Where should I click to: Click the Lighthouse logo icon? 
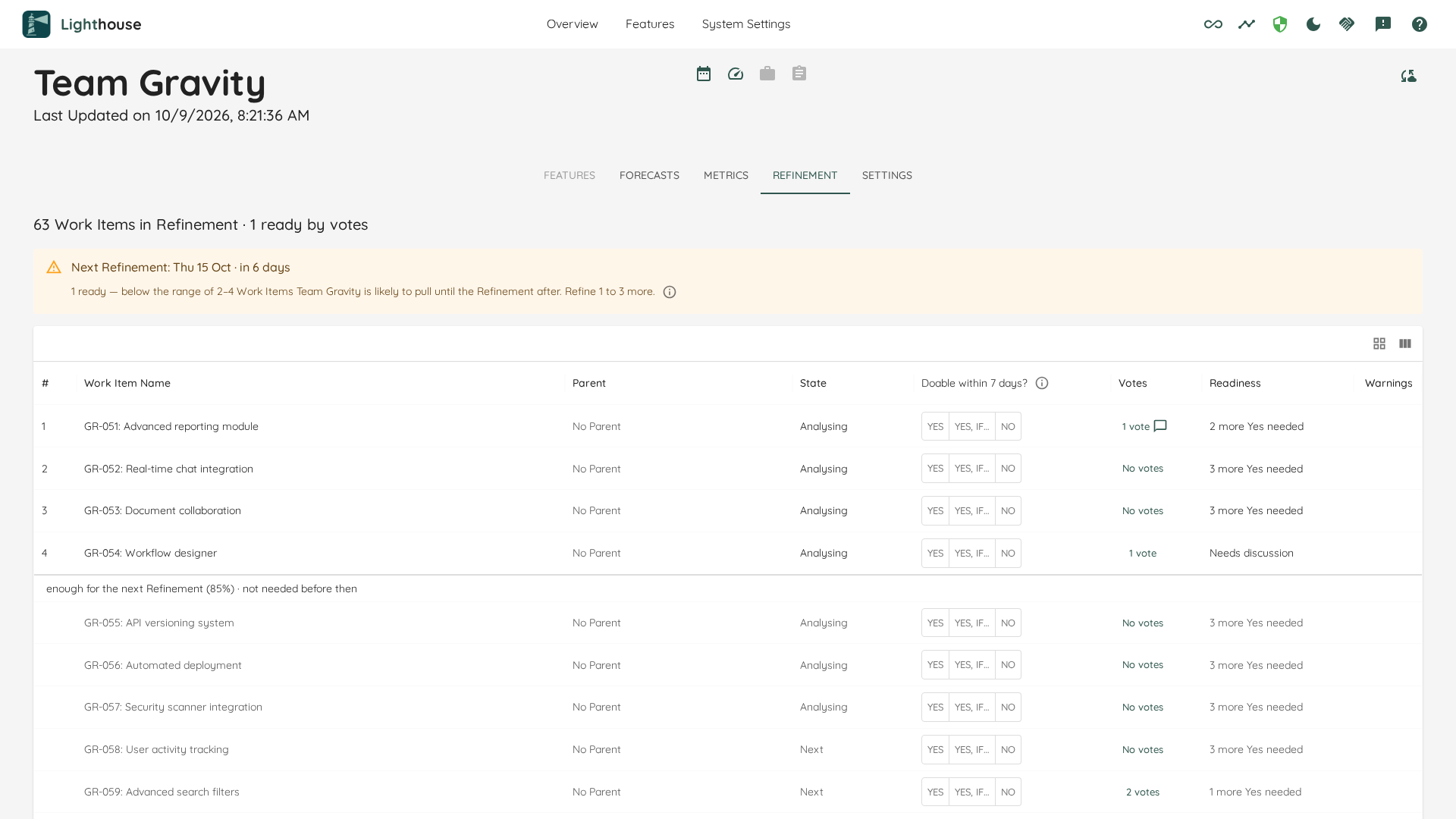click(36, 24)
